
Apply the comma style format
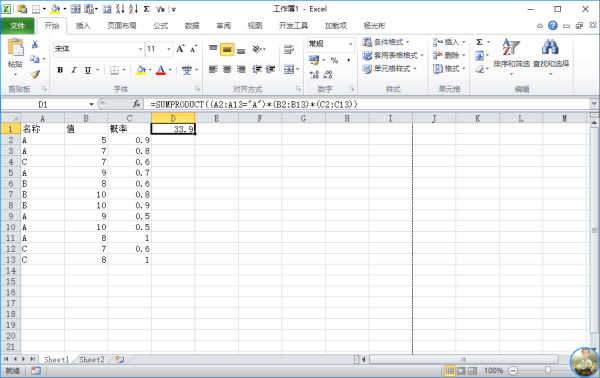click(x=348, y=60)
